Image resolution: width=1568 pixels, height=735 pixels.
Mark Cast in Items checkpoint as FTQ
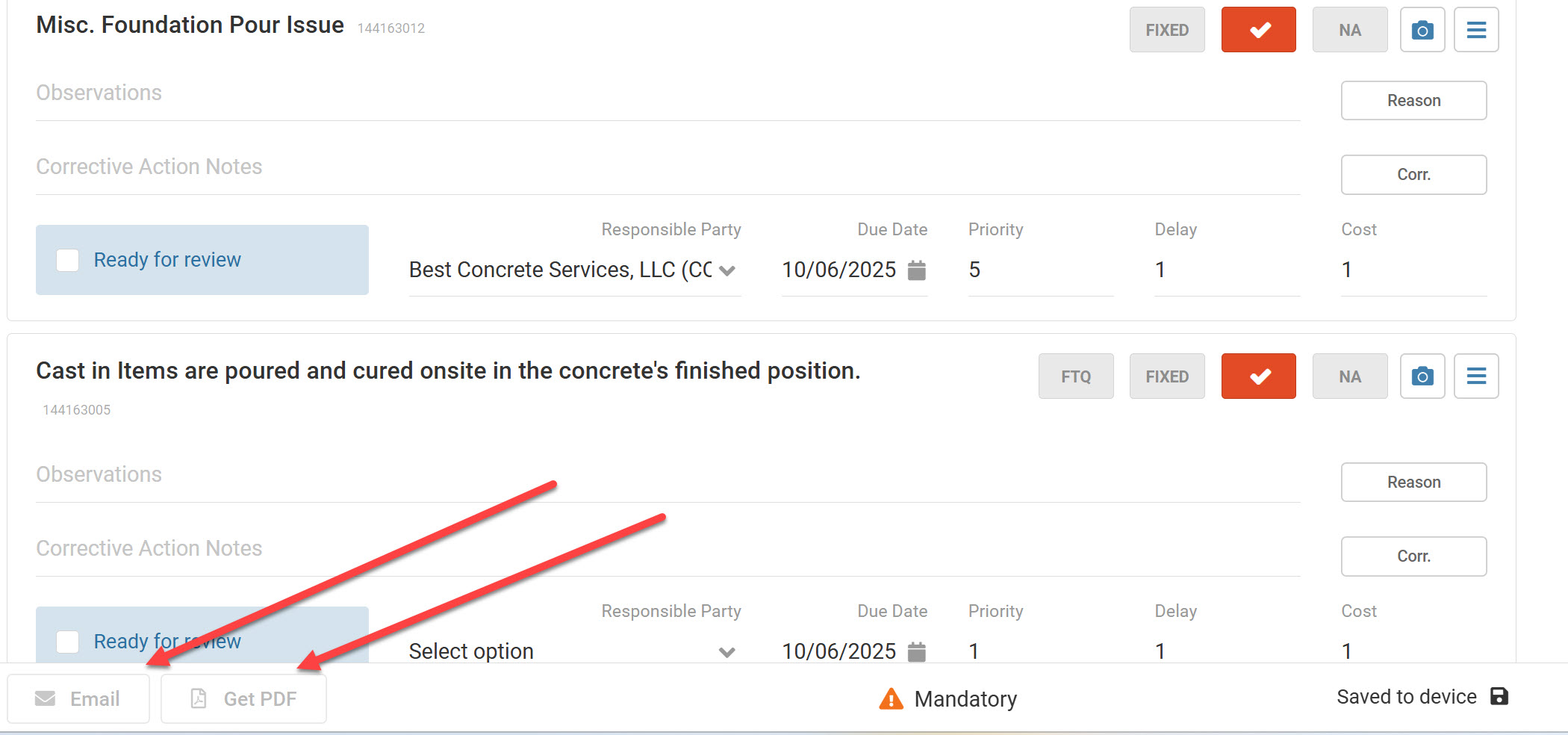click(1076, 376)
